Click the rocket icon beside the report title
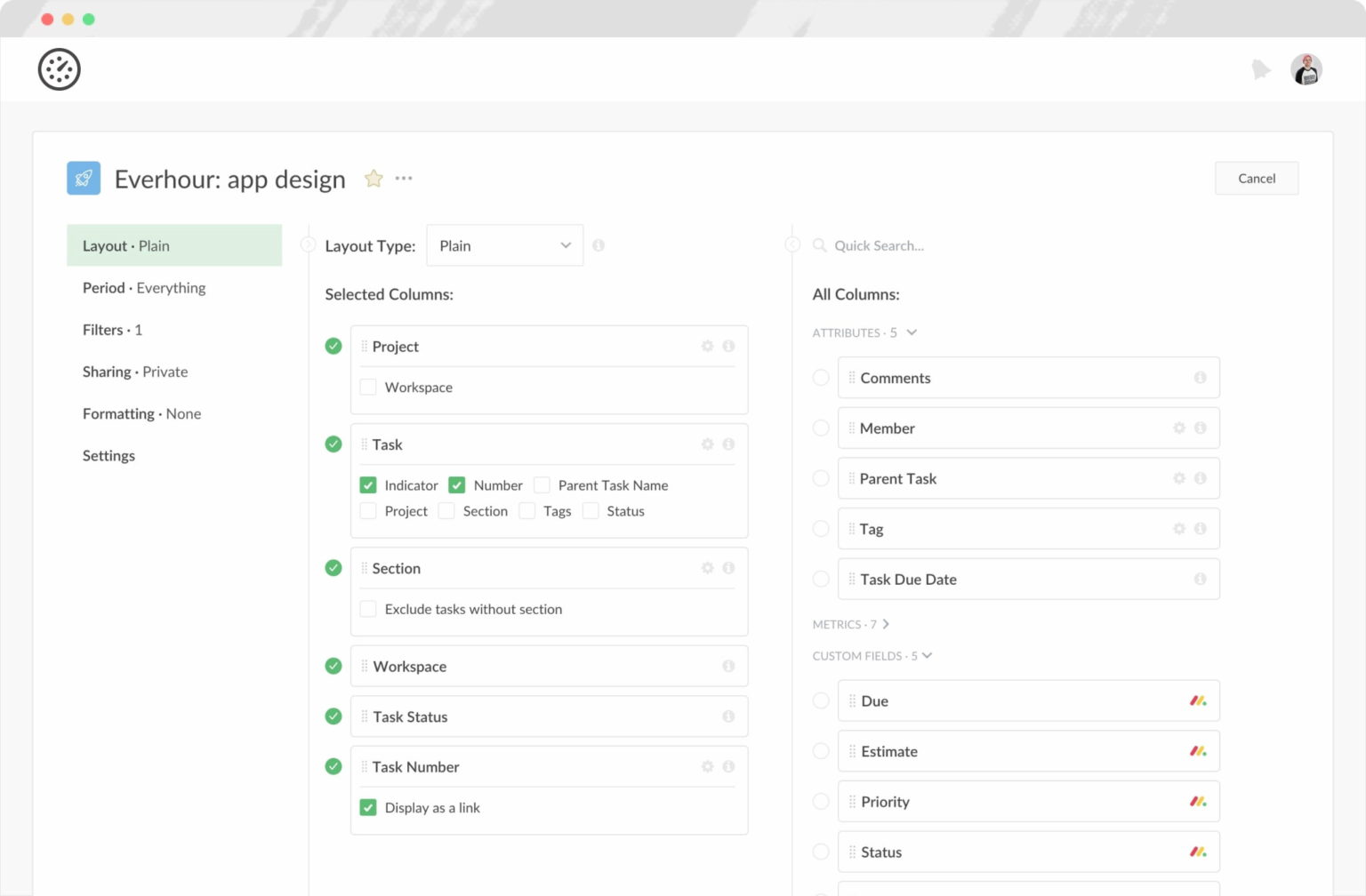The height and width of the screenshot is (896, 1366). click(x=84, y=178)
